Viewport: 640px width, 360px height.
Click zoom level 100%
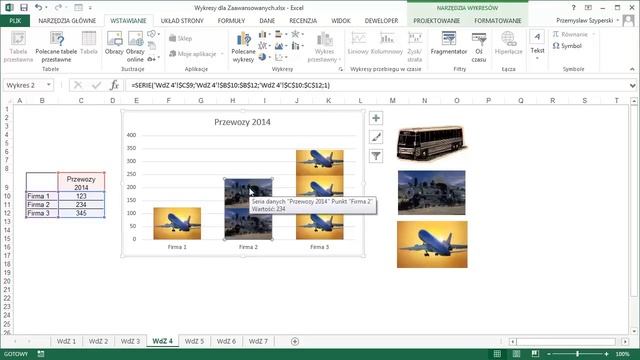click(622, 354)
